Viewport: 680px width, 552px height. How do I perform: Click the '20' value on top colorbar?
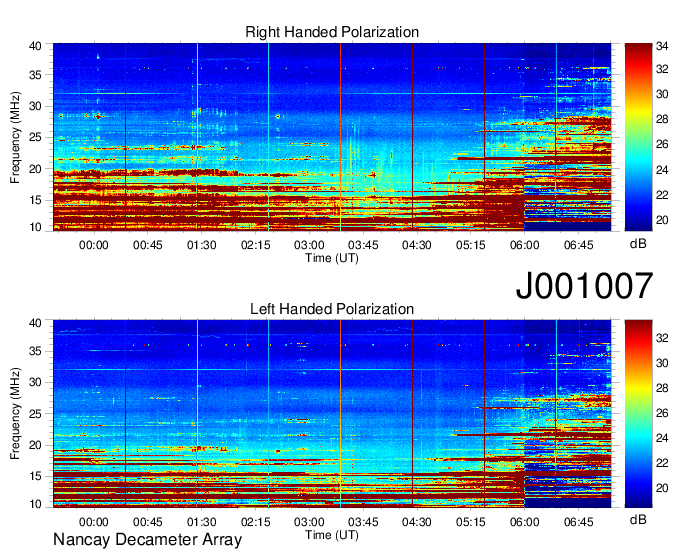pyautogui.click(x=662, y=220)
